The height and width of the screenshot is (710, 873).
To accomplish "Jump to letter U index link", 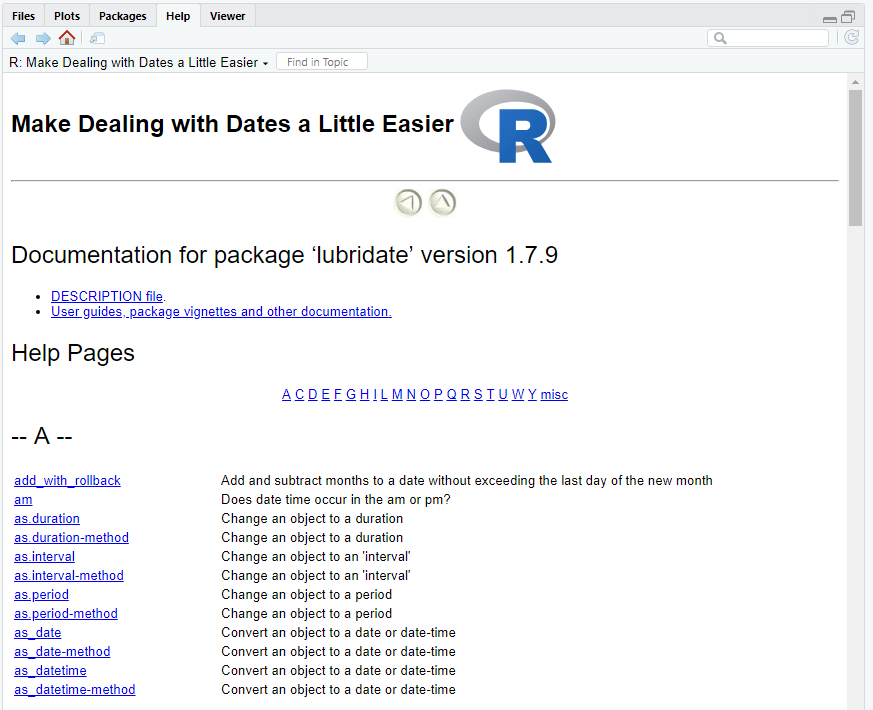I will (503, 394).
